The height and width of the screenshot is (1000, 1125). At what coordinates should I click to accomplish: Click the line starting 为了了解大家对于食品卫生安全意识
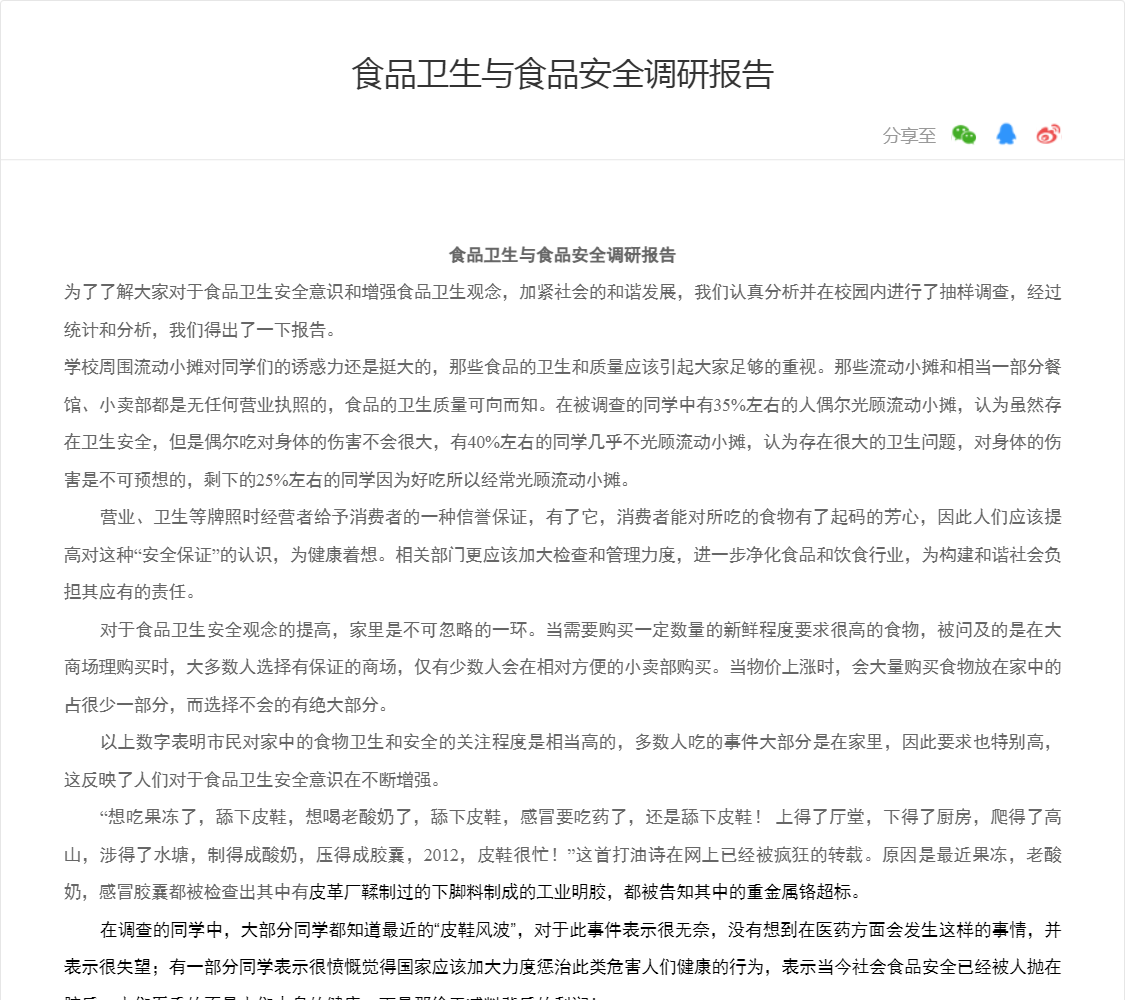coord(562,292)
